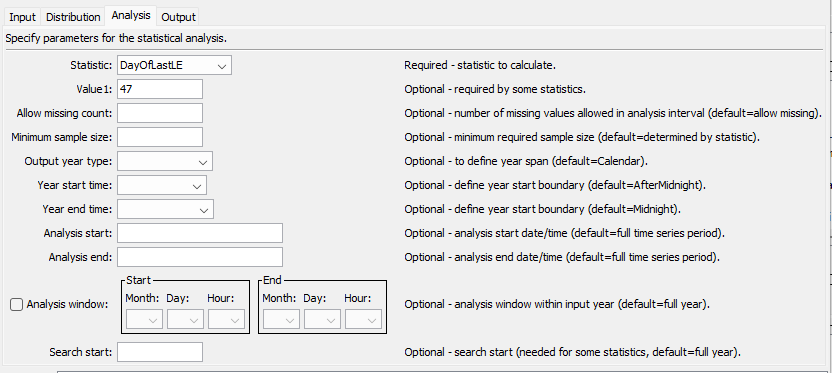Click the 'Optional - analysis start date/time' note

click(x=565, y=233)
